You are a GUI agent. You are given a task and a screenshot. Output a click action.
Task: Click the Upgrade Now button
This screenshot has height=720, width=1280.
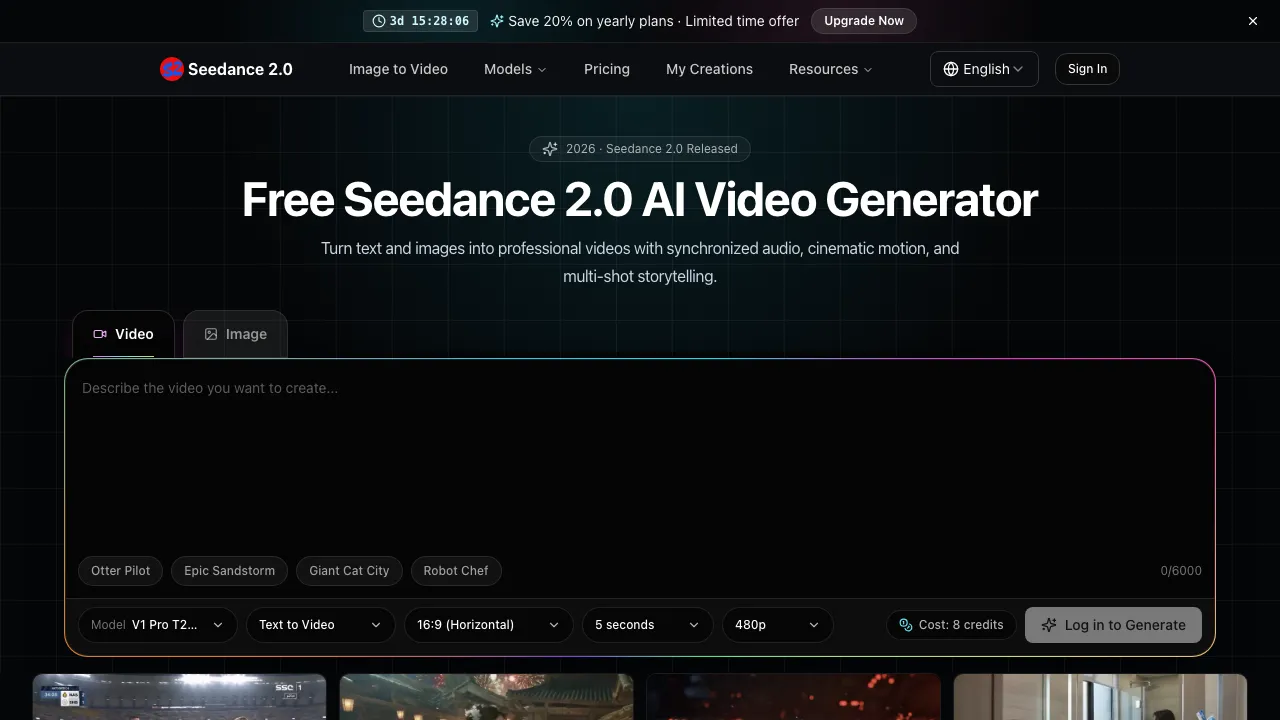click(864, 21)
